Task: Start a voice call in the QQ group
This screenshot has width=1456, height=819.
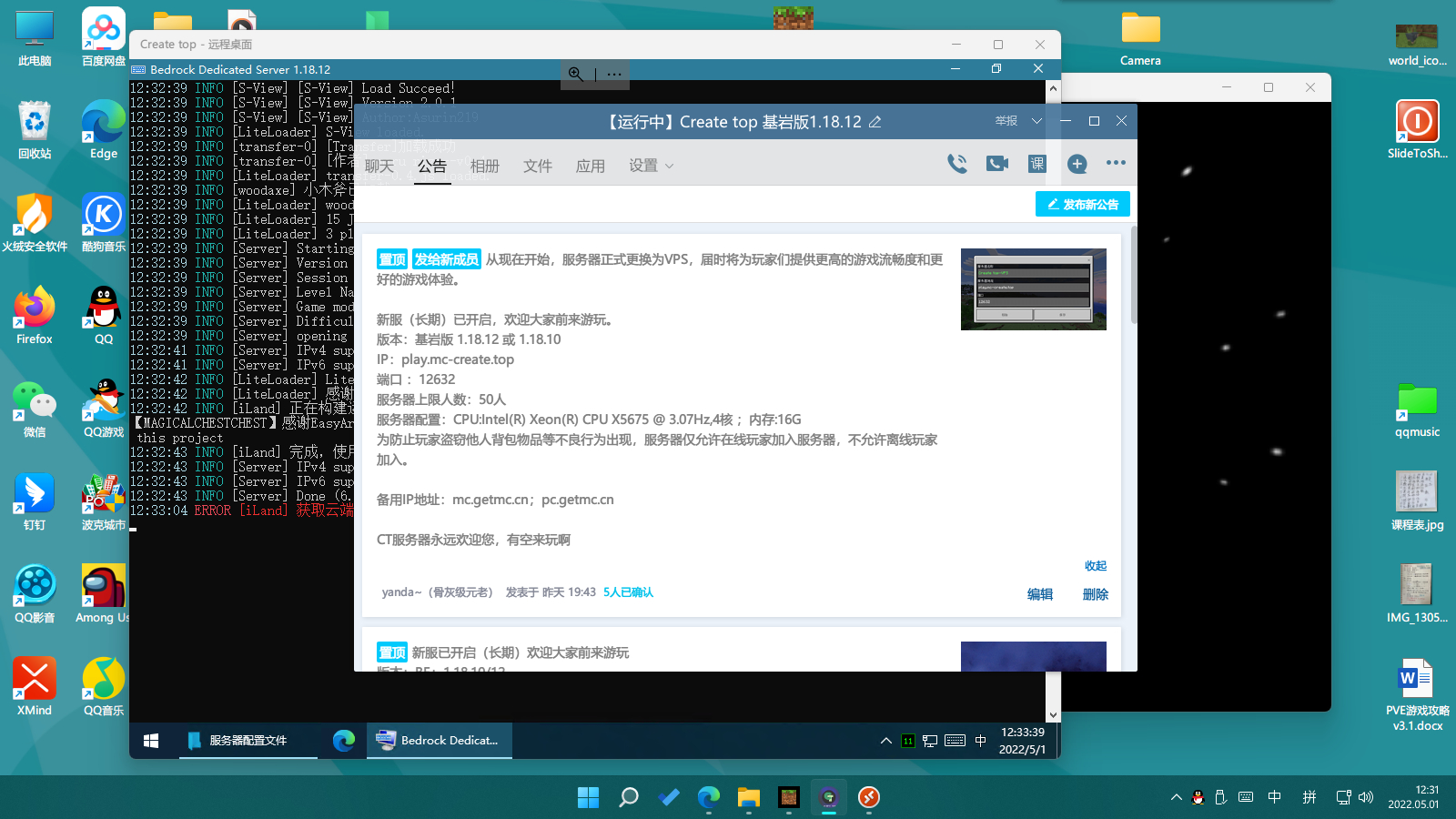Action: [957, 164]
